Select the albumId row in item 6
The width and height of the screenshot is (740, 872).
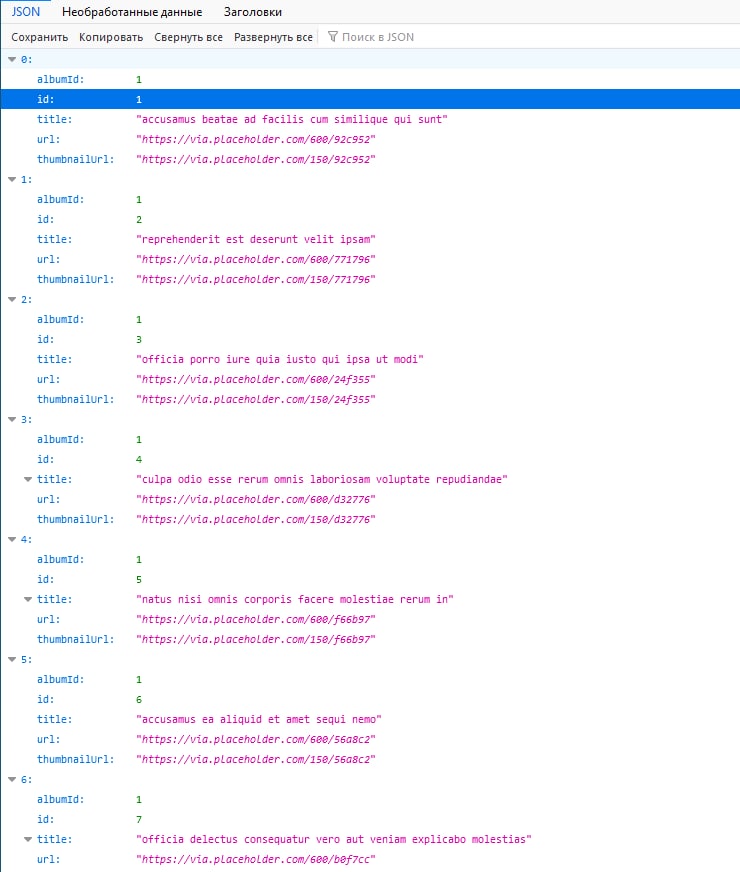[370, 800]
